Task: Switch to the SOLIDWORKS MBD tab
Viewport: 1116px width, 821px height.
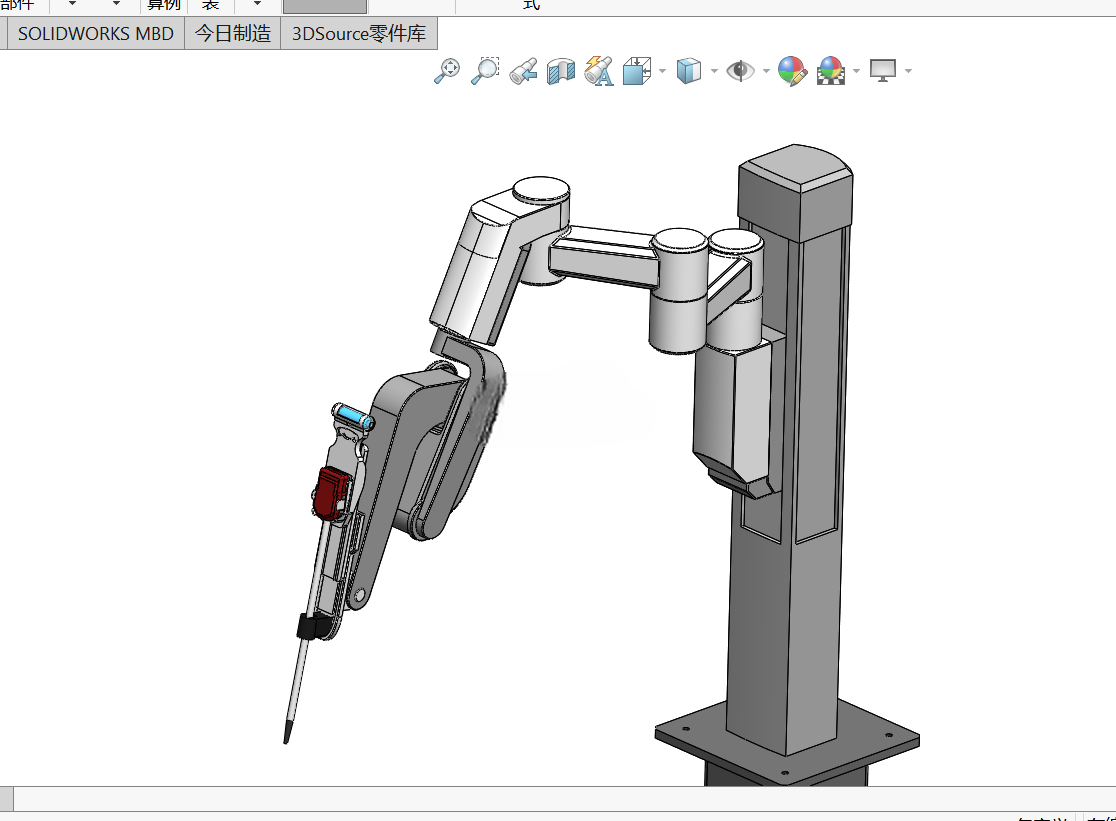Action: pos(95,33)
